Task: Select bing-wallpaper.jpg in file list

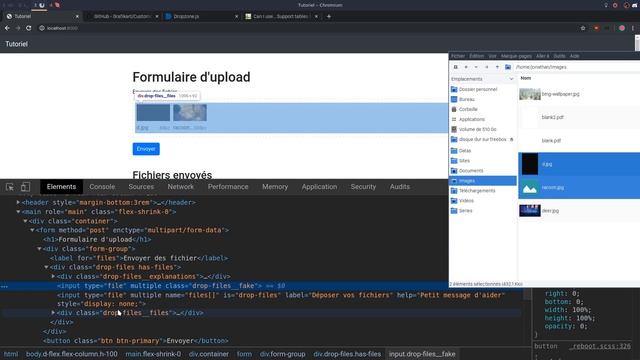Action: coord(579,94)
